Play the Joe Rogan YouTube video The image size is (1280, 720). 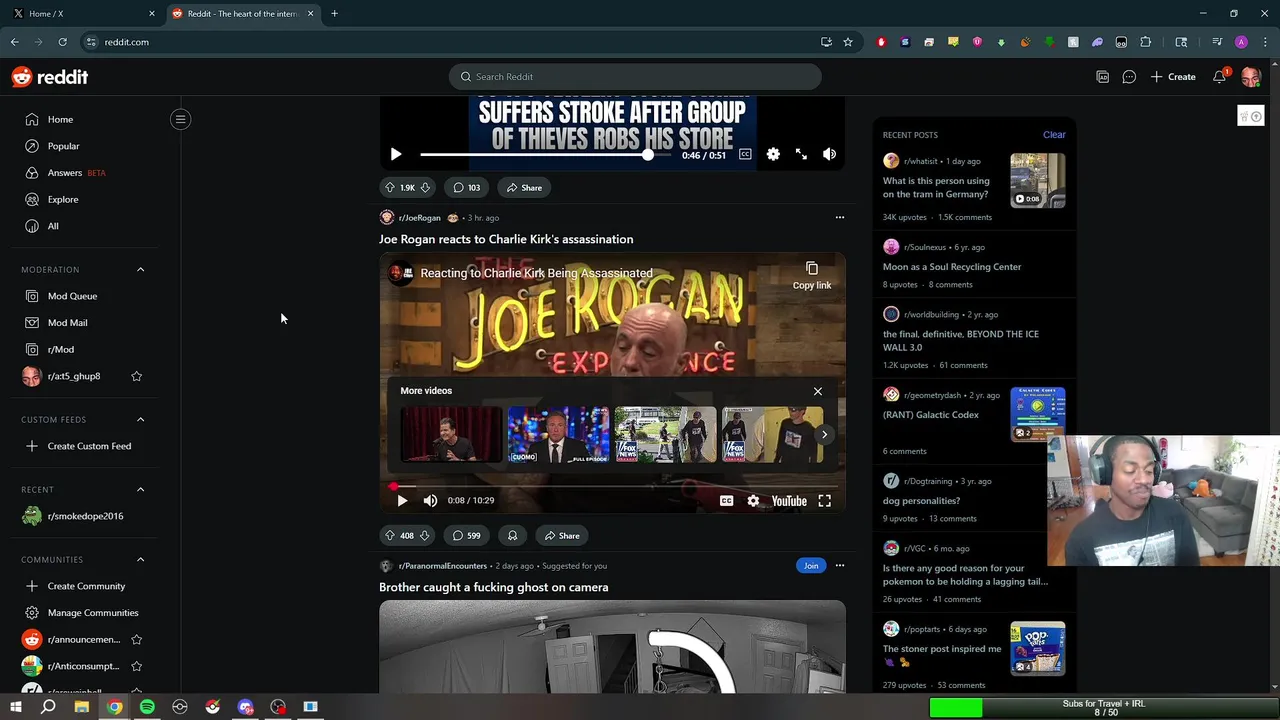click(402, 501)
